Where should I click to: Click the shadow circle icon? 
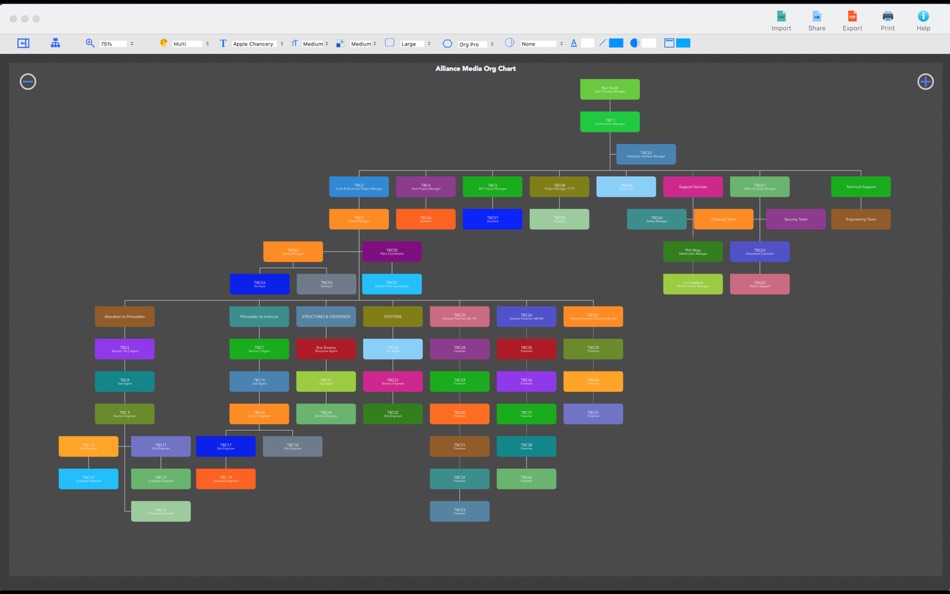pyautogui.click(x=510, y=43)
